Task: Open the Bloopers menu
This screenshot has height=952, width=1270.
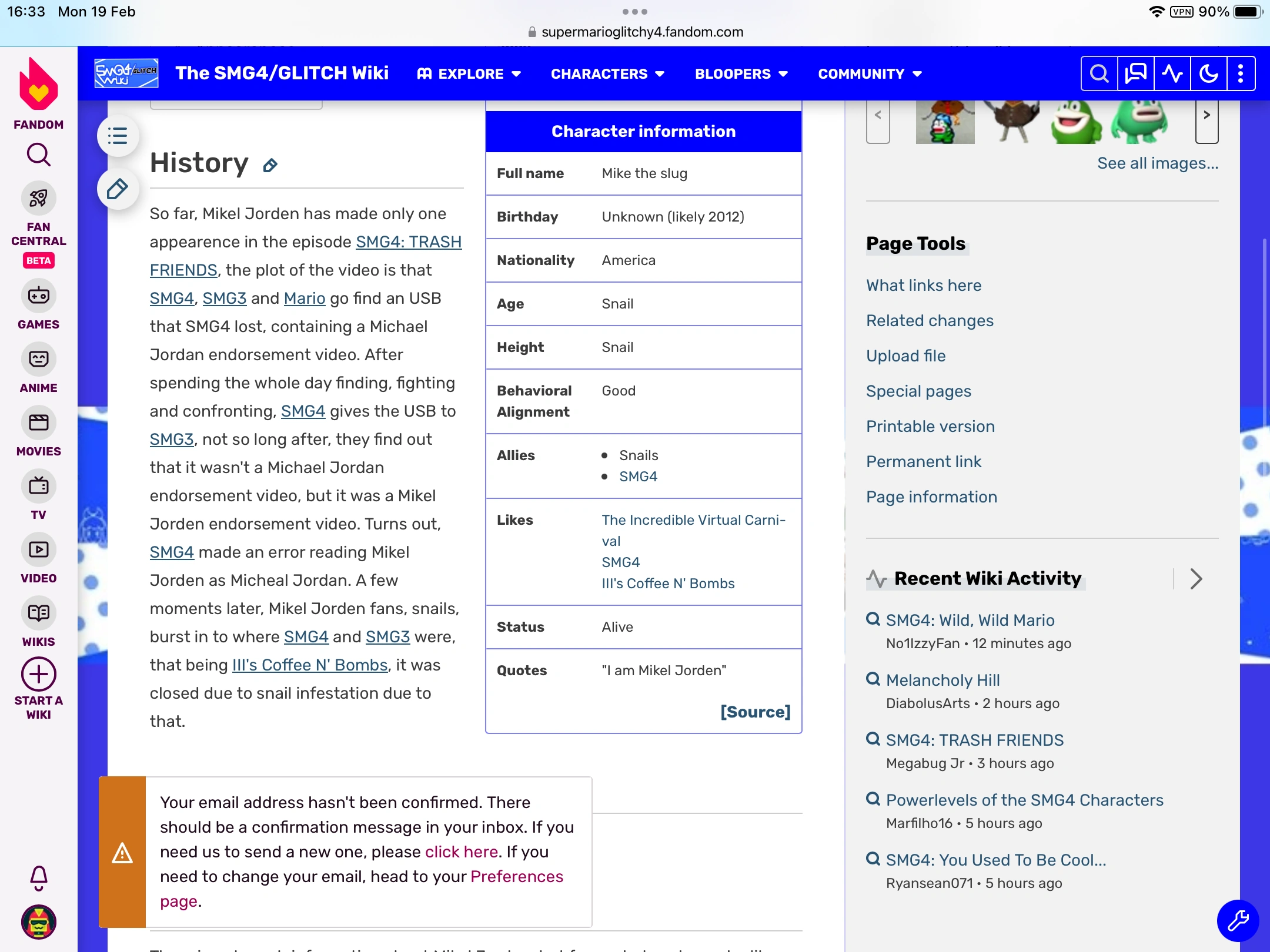Action: tap(741, 74)
